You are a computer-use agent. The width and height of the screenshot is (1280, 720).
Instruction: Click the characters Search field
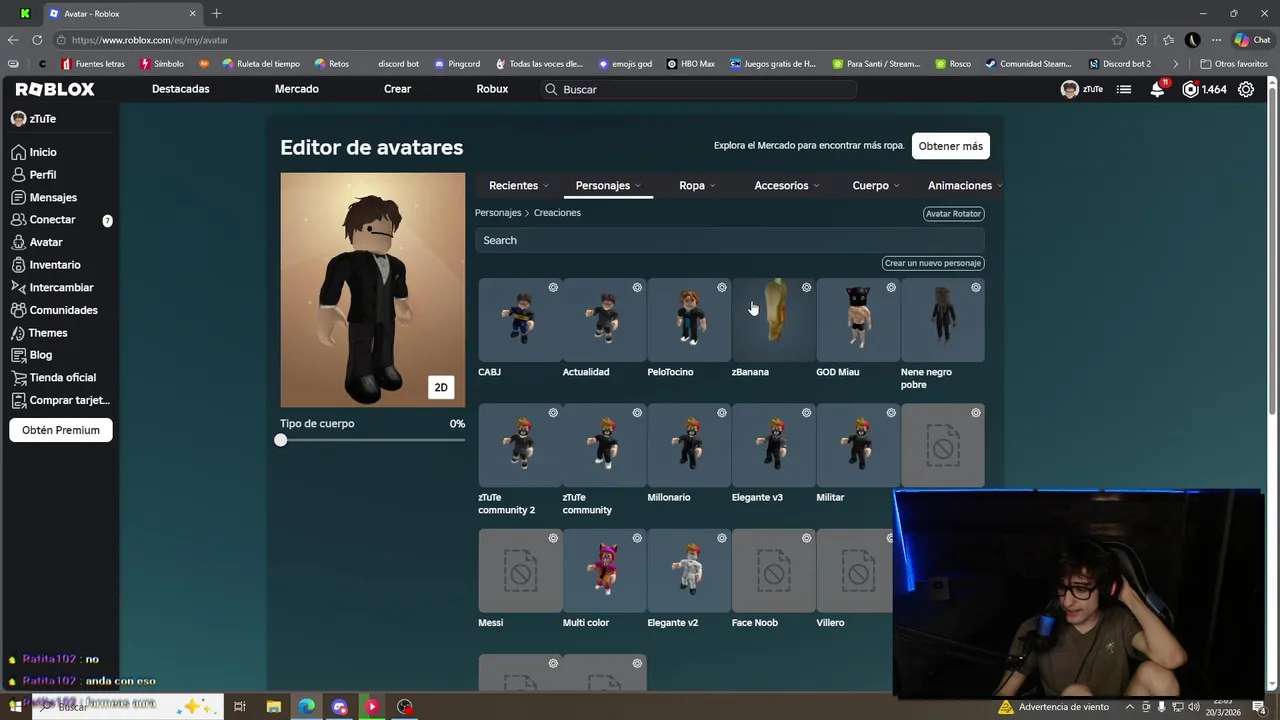730,240
